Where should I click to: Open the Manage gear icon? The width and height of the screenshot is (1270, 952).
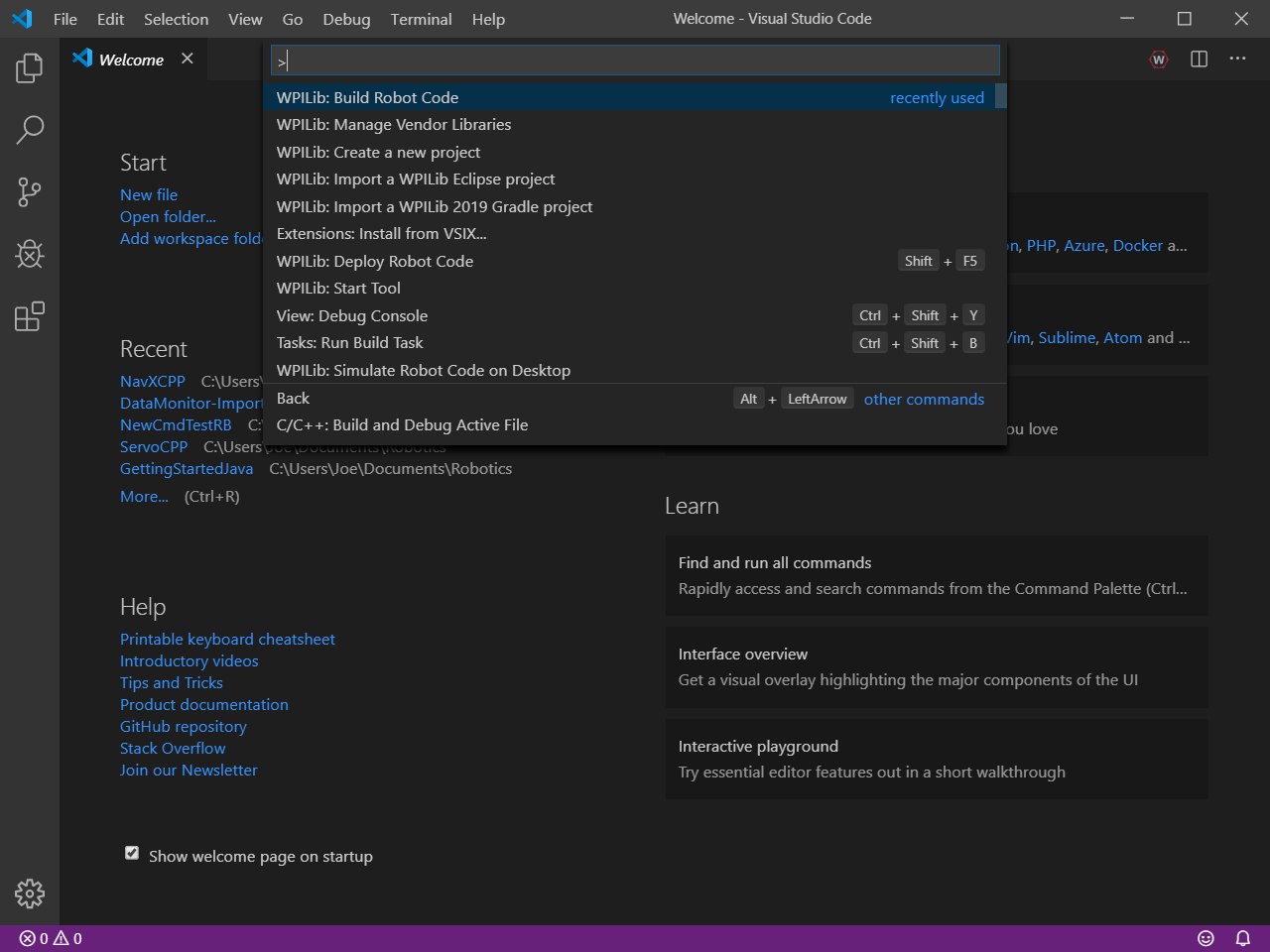pos(30,893)
